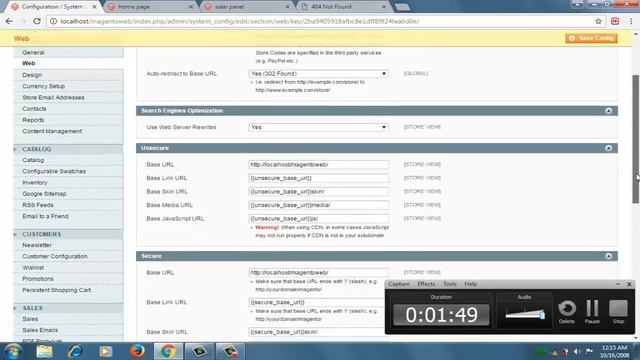Open the recorder Capture menu
Screen dimensions: 640x360
coord(399,284)
